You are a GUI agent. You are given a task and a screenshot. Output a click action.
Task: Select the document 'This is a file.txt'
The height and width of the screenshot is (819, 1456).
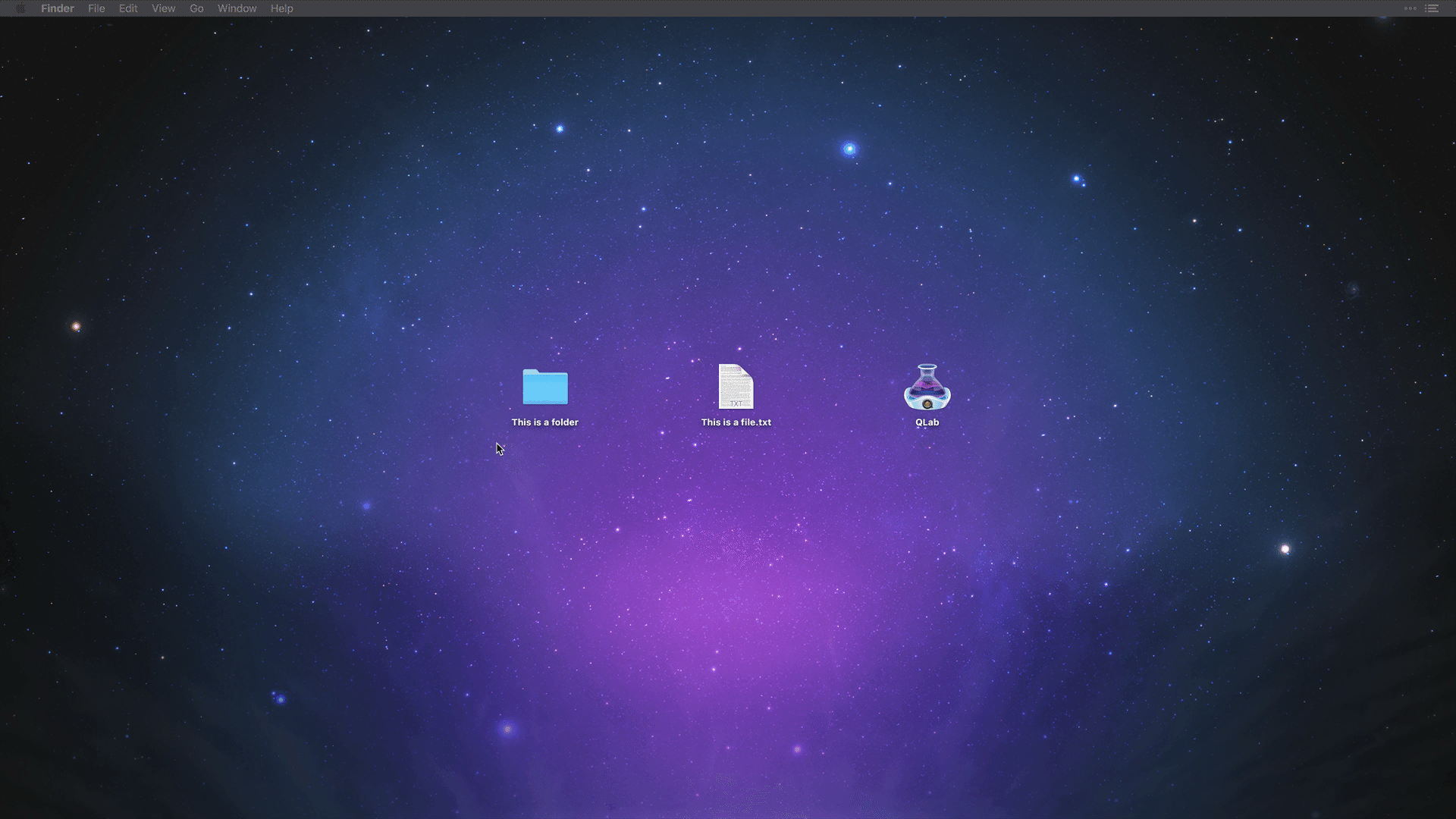735,387
